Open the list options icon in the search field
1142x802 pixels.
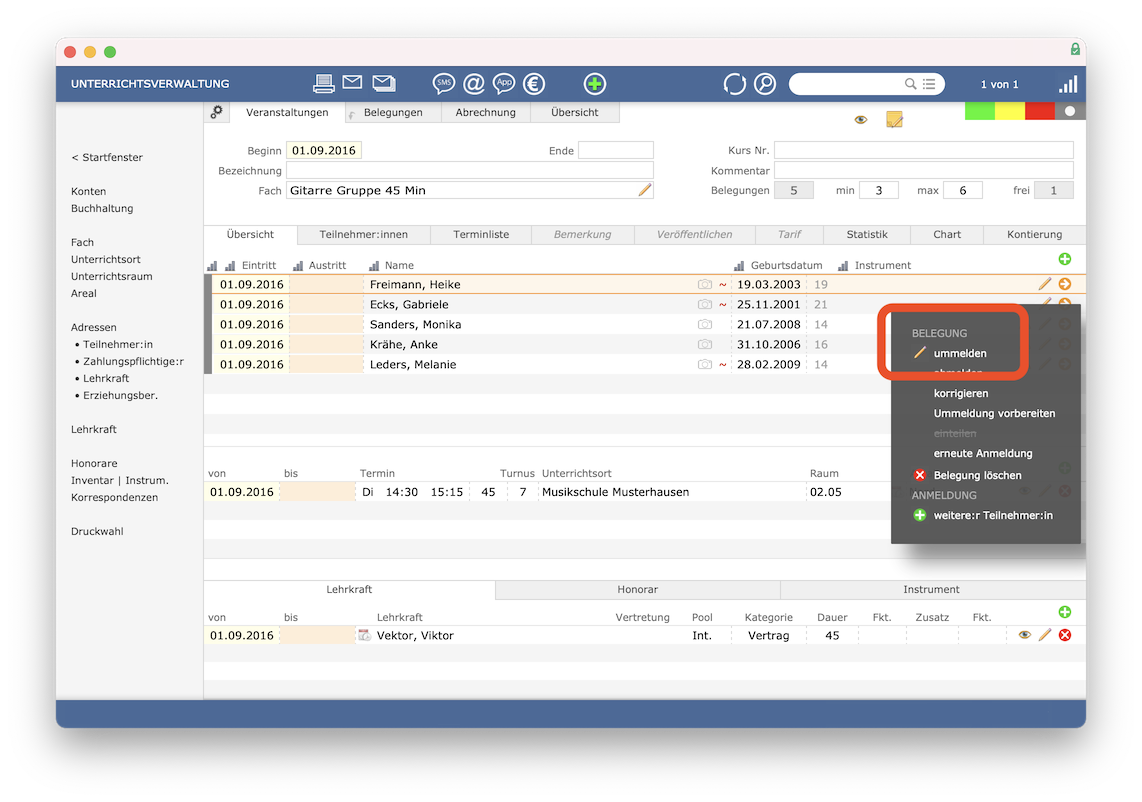(x=929, y=84)
